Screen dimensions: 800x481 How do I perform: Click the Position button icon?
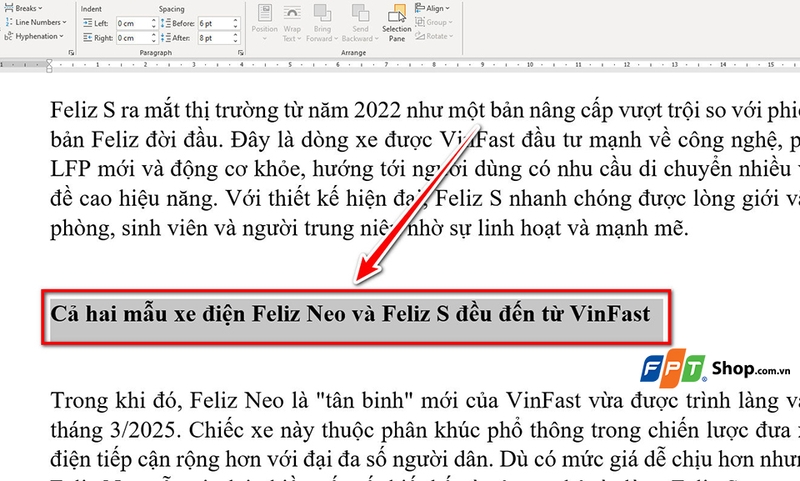[264, 13]
